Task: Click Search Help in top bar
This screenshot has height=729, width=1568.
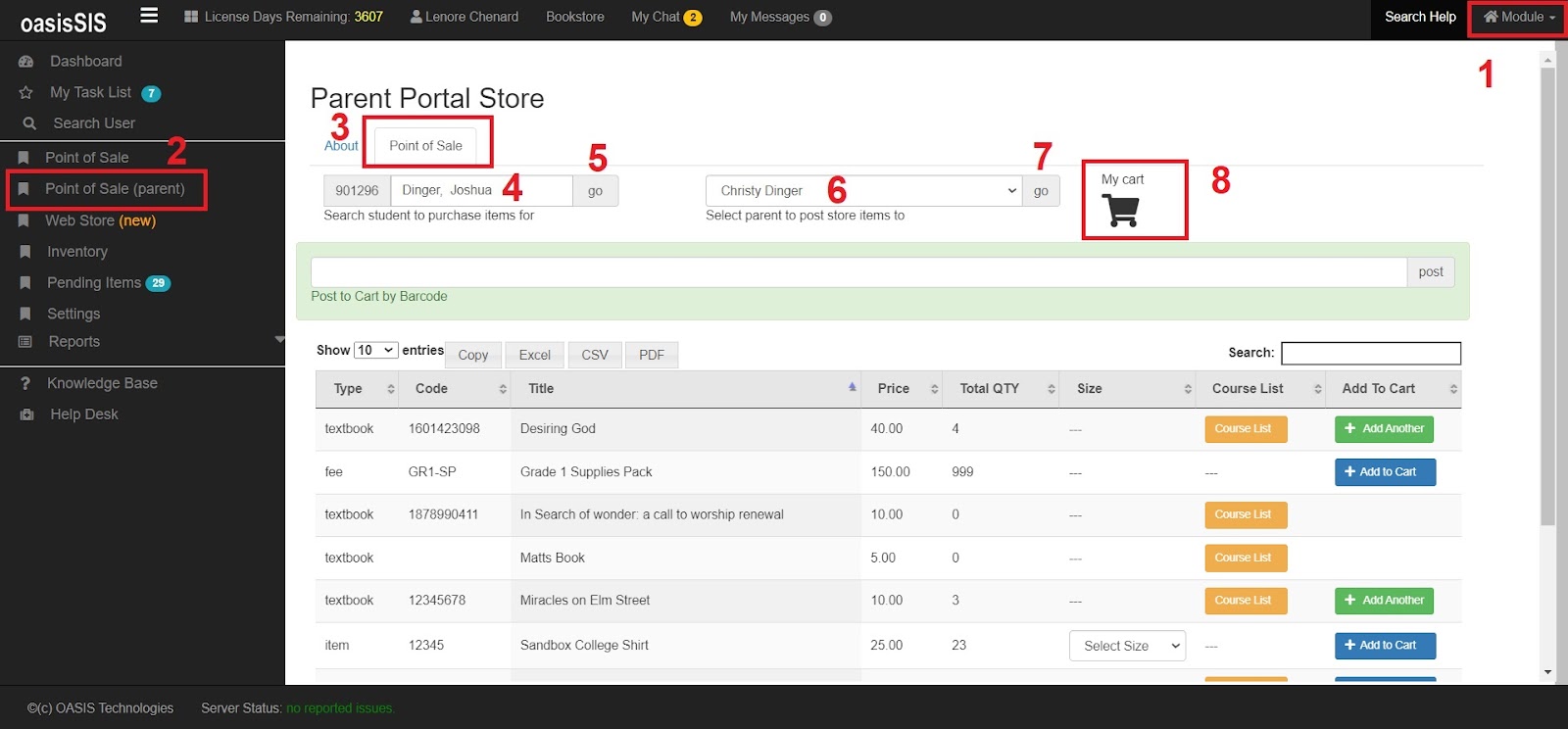Action: [1420, 17]
